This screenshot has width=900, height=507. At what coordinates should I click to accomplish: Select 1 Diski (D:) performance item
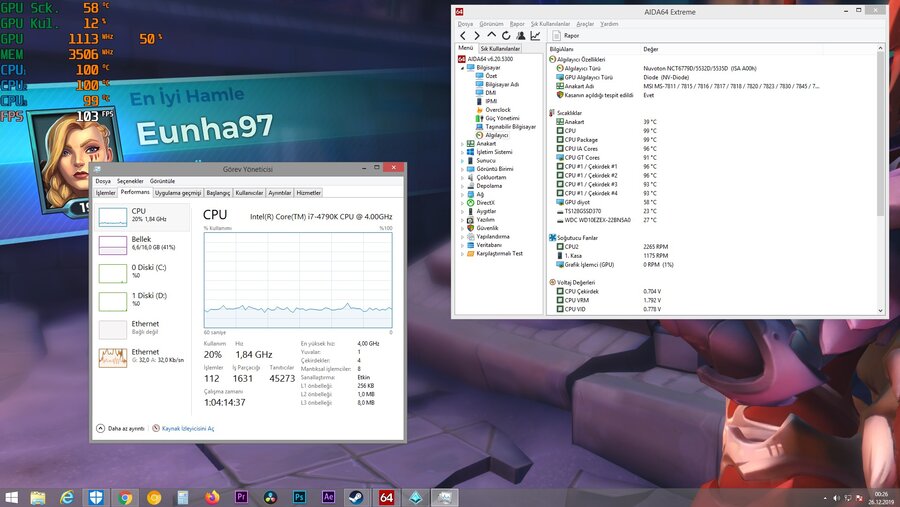tap(142, 301)
